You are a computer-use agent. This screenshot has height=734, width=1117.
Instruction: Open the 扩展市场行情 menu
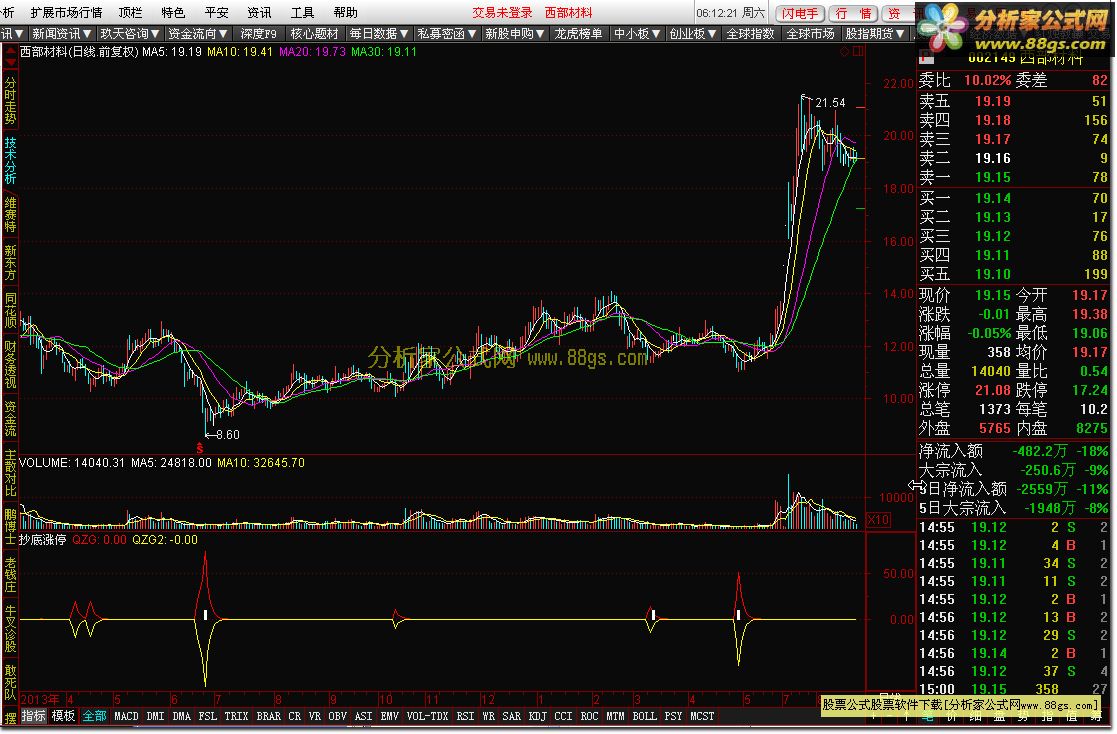(66, 12)
